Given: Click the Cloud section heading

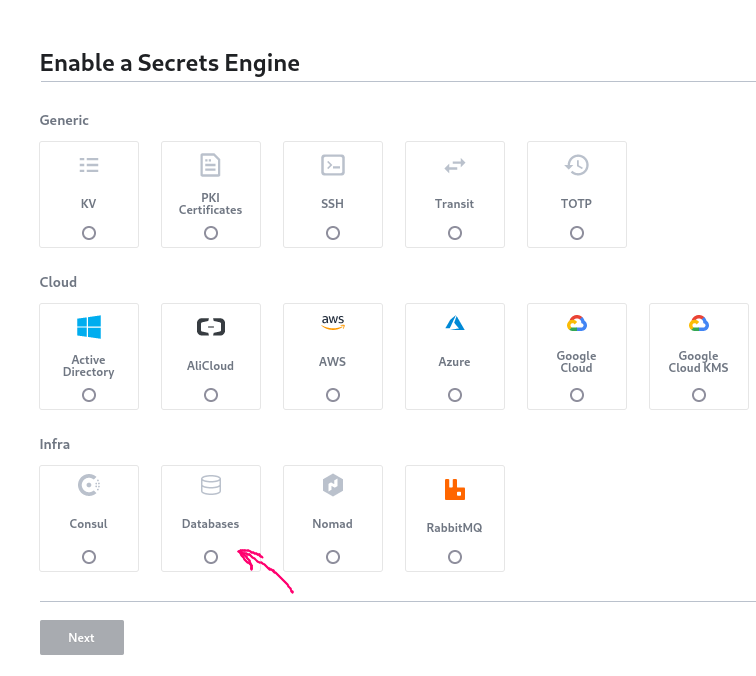Looking at the screenshot, I should click(58, 282).
